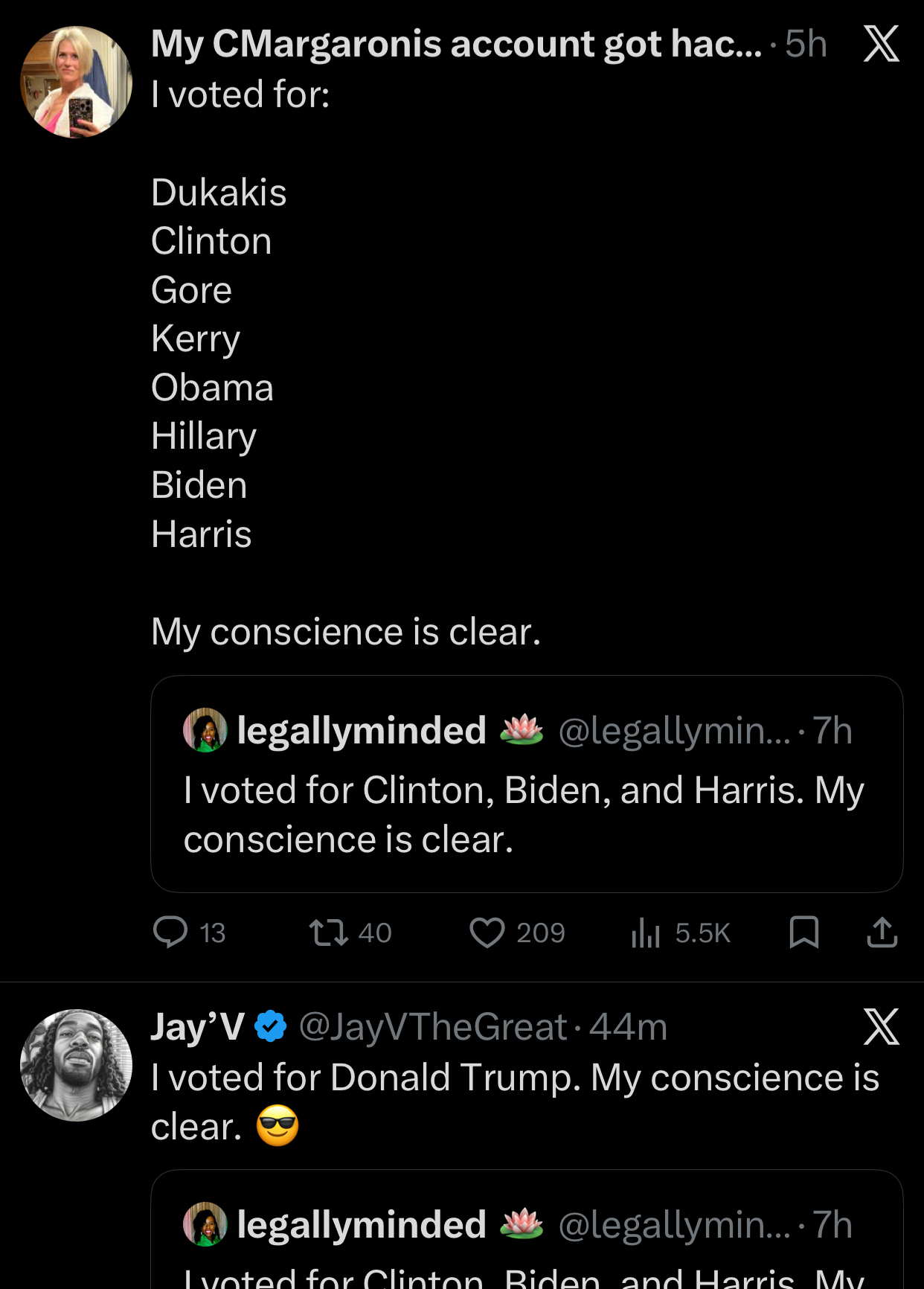
Task: Open the quoted legallyminded post in first tweet
Action: tap(527, 814)
